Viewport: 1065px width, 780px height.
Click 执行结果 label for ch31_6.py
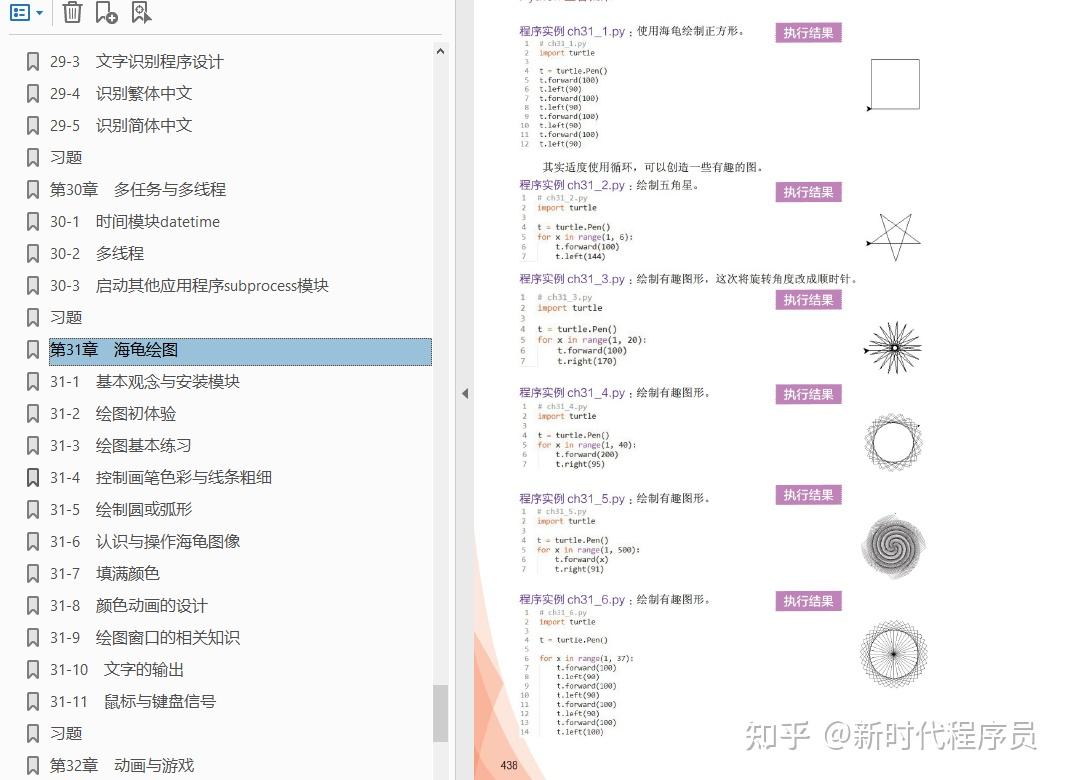(808, 601)
